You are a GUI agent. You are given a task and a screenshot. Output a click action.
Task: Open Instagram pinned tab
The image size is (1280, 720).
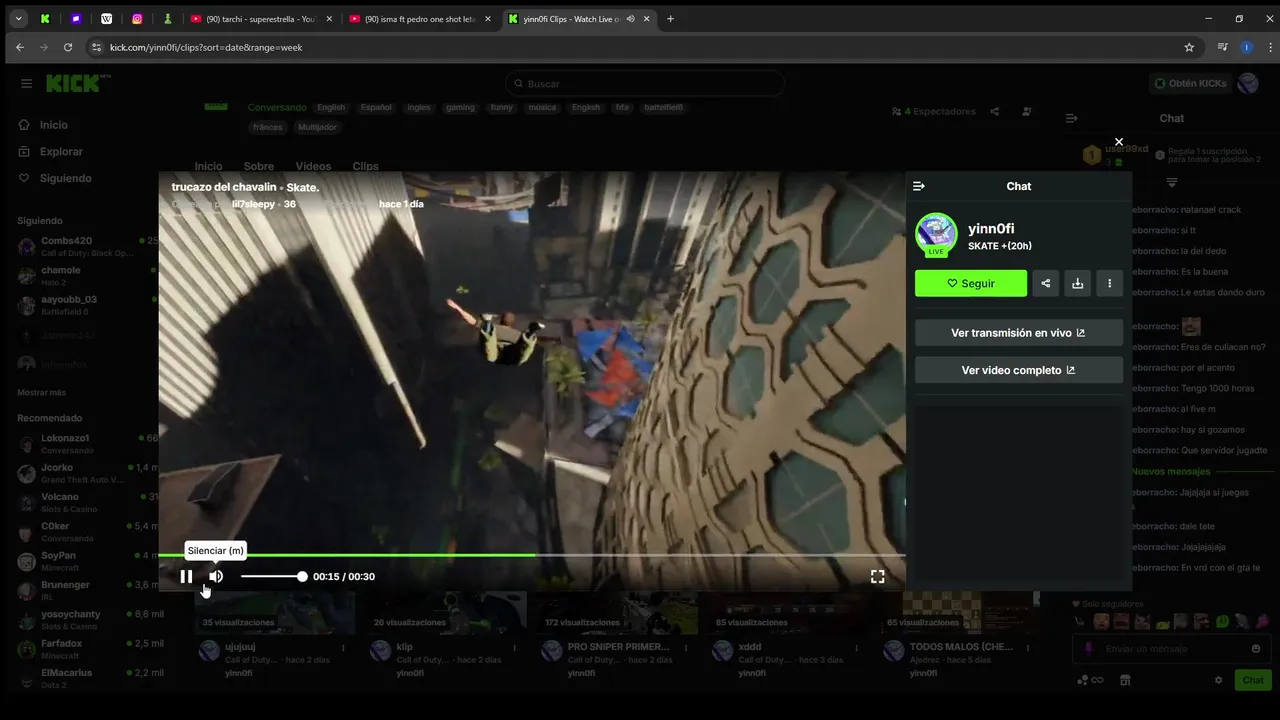[137, 19]
